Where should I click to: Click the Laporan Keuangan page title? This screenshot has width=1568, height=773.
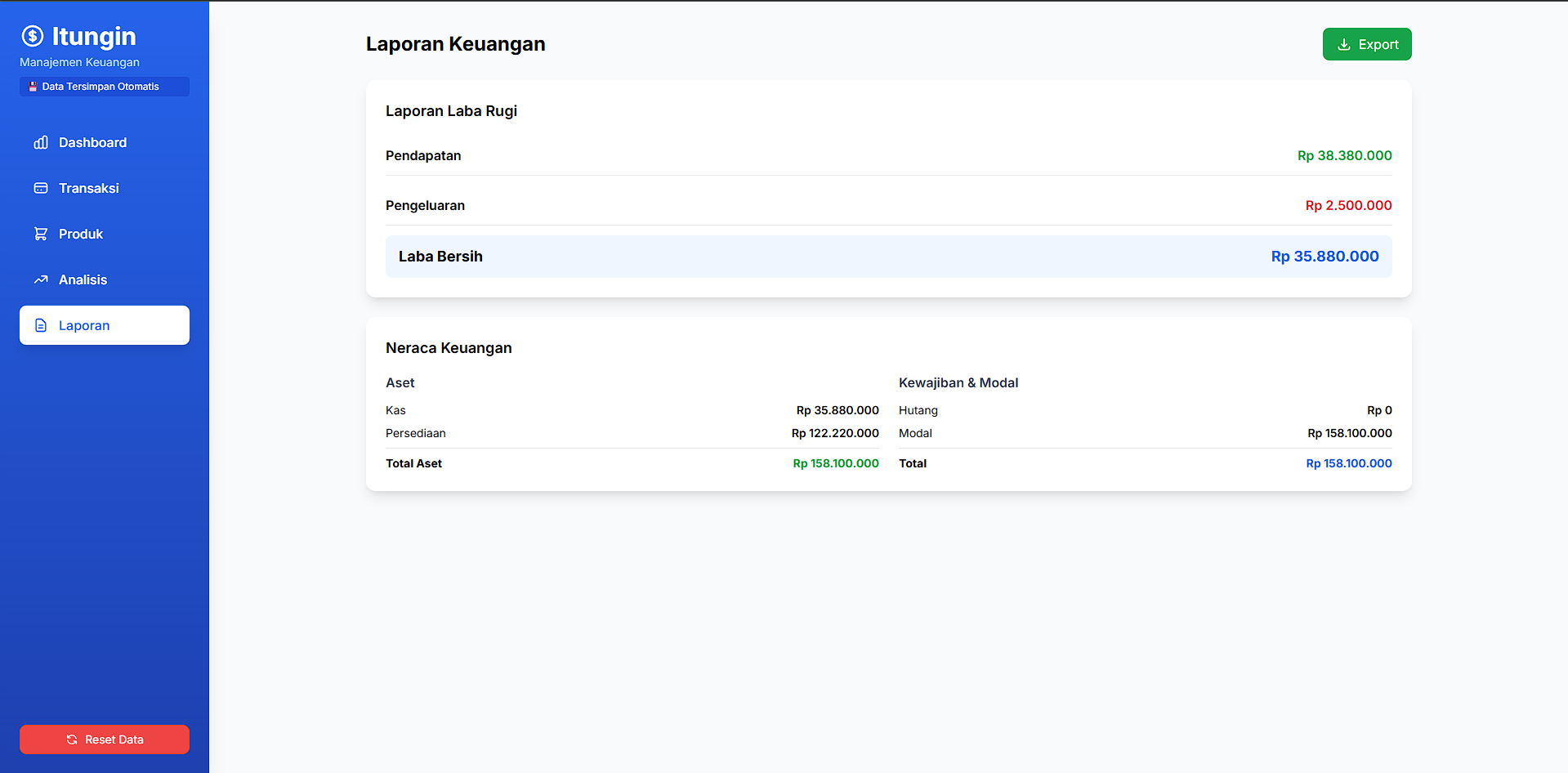click(455, 44)
